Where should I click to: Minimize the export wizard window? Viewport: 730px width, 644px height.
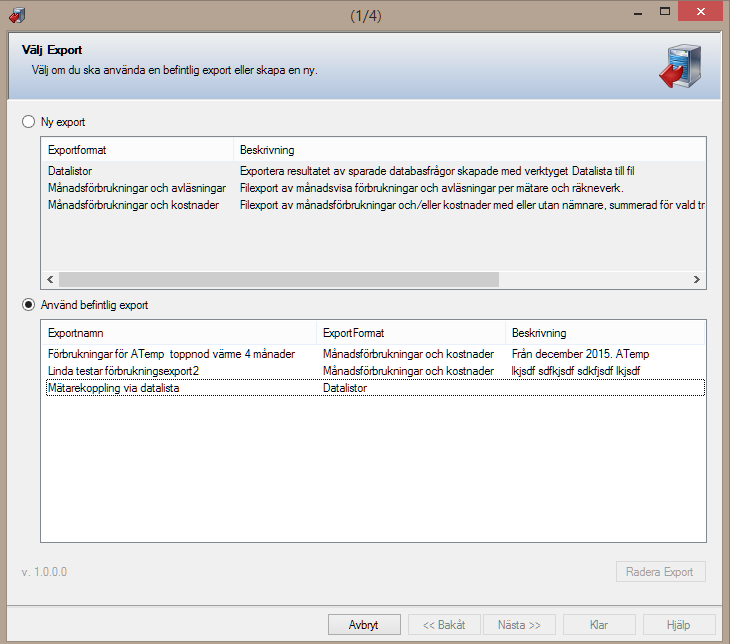point(638,12)
